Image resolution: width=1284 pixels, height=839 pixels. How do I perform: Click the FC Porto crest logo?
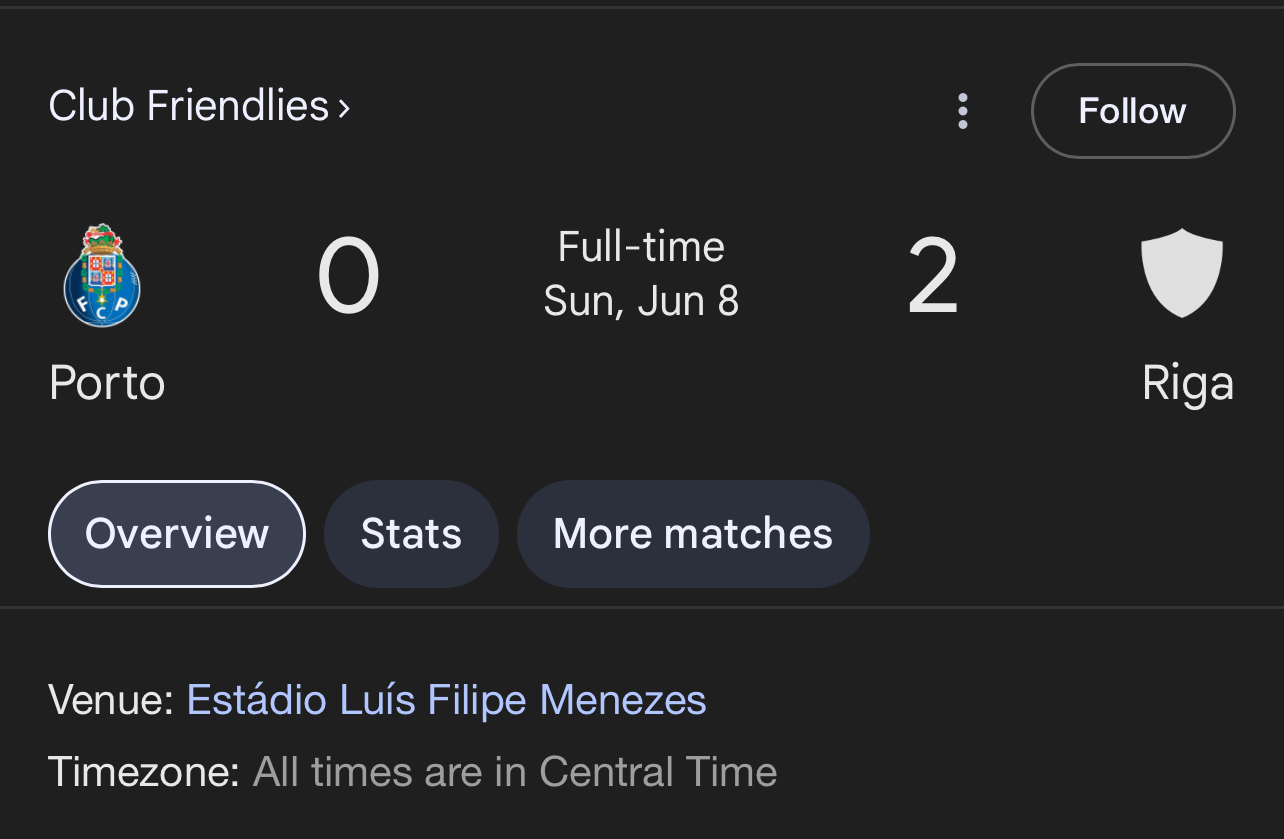coord(102,276)
